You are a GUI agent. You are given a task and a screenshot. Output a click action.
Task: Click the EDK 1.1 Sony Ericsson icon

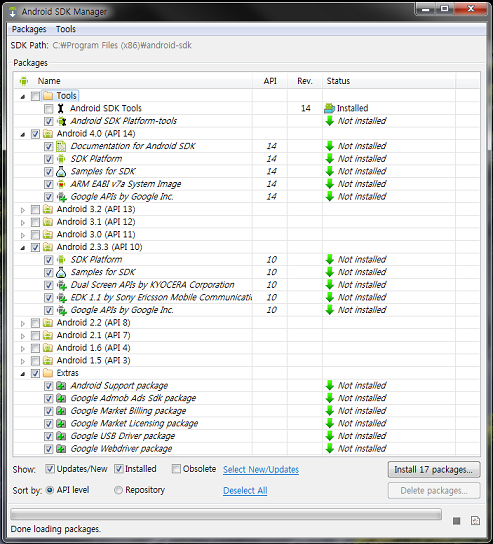(61, 298)
